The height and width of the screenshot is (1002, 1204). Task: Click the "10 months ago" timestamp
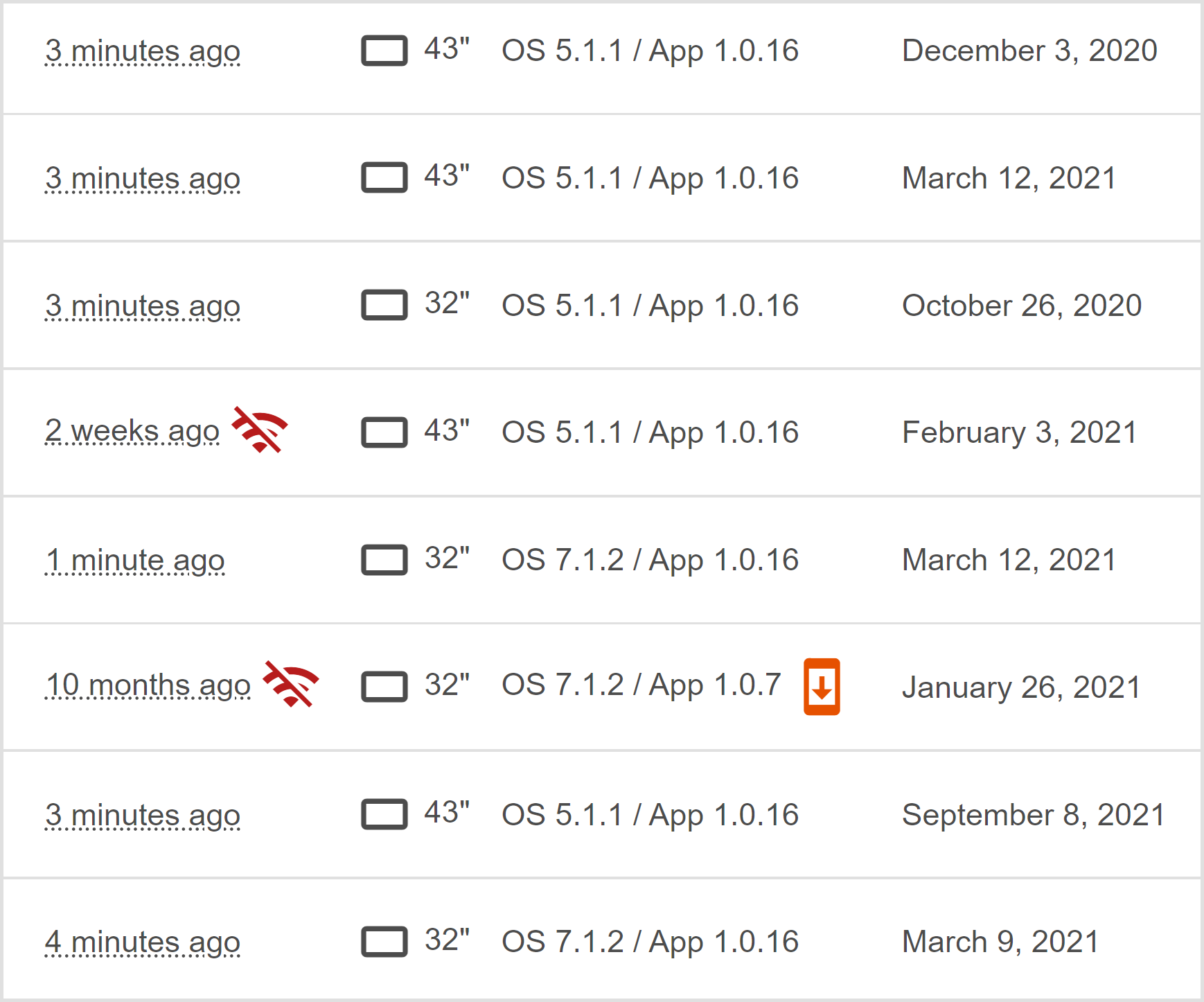pos(148,685)
